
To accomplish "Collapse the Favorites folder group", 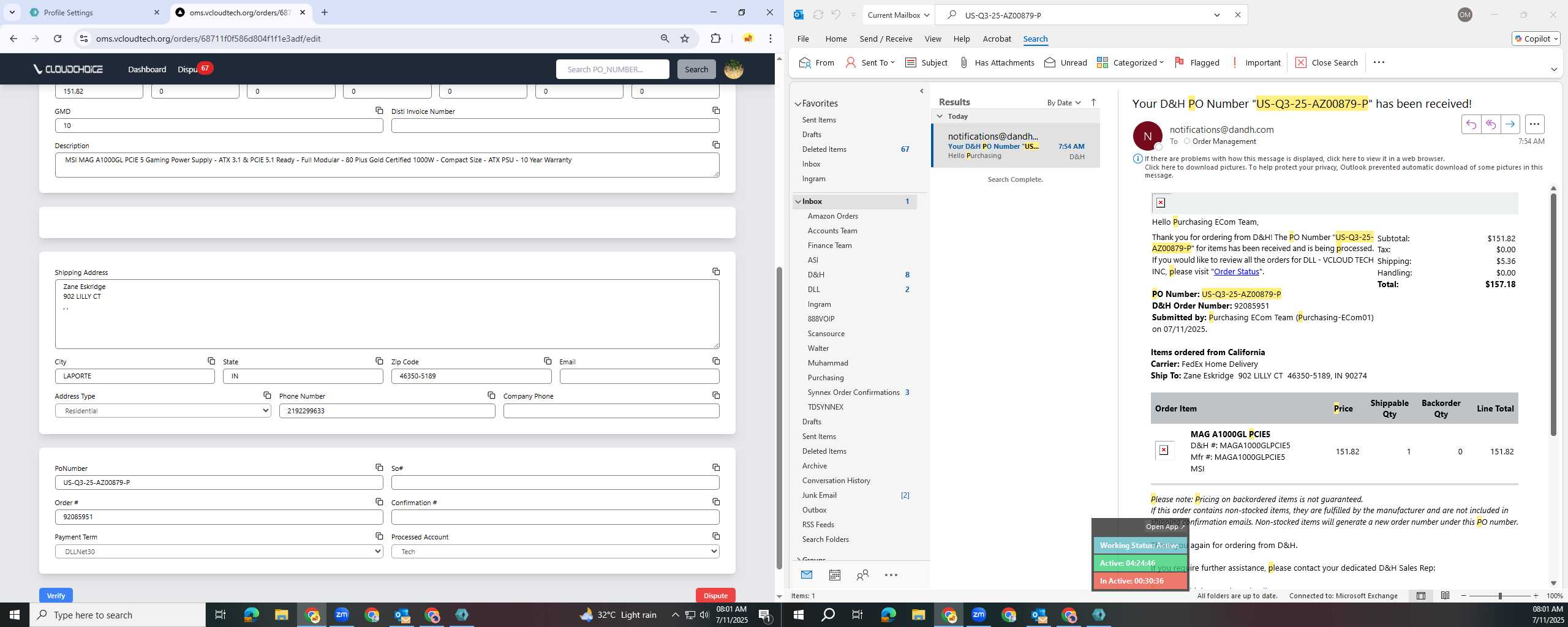I will coord(798,104).
